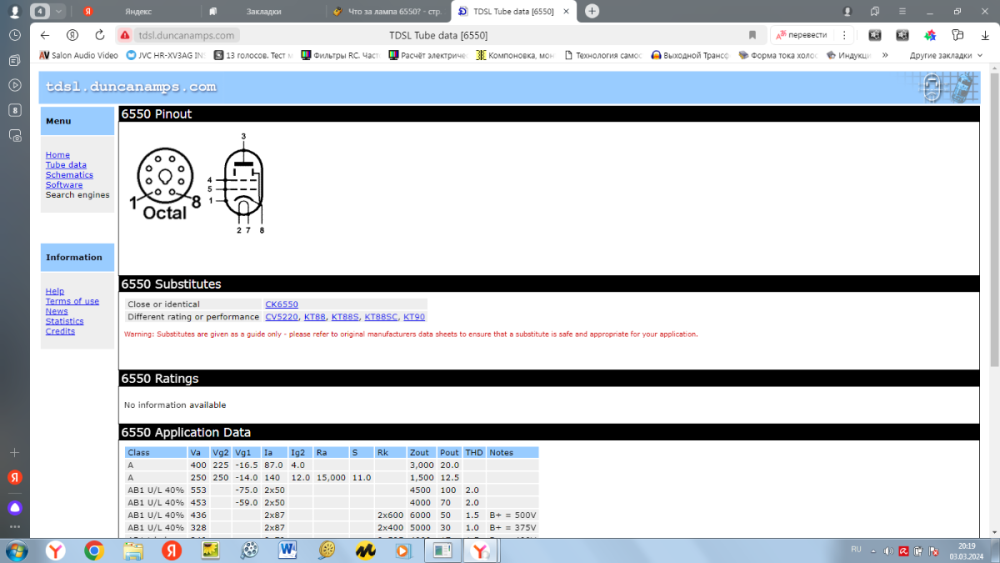This screenshot has width=1000, height=563.
Task: Open Google Chrome from the taskbar
Action: tap(94, 550)
